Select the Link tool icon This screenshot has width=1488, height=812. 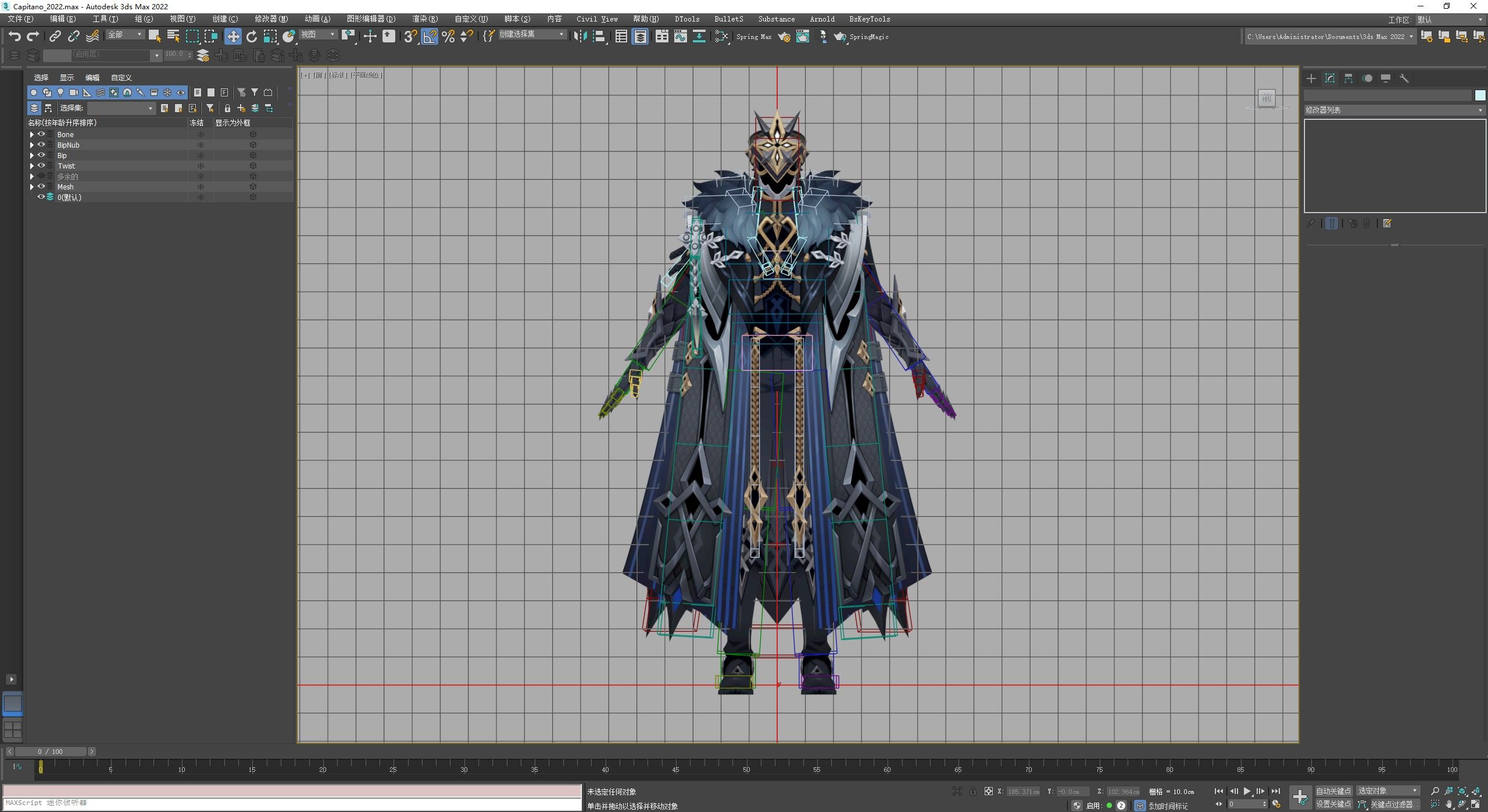coord(55,37)
